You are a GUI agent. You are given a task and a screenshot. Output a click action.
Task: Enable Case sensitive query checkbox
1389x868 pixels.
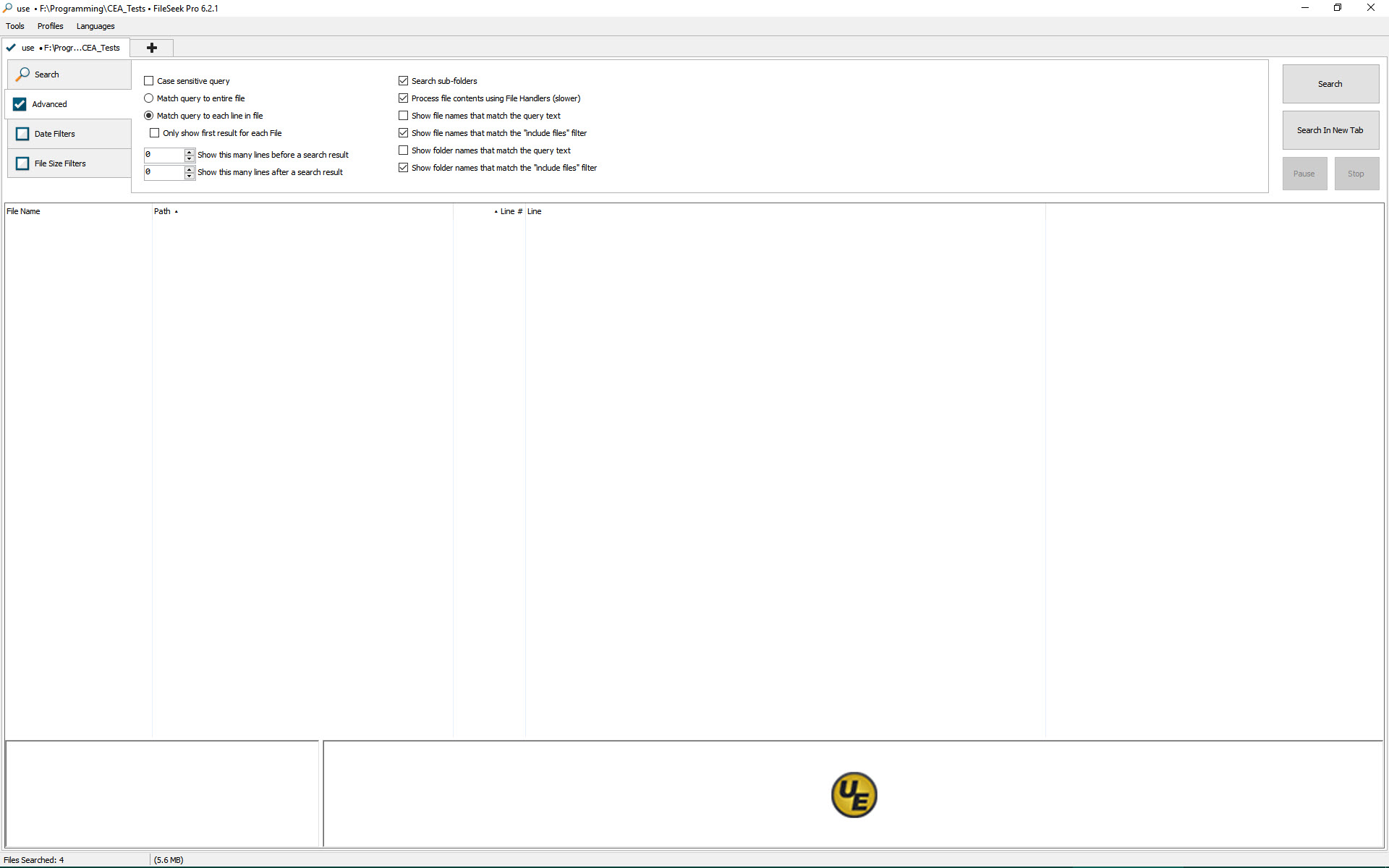click(x=149, y=81)
